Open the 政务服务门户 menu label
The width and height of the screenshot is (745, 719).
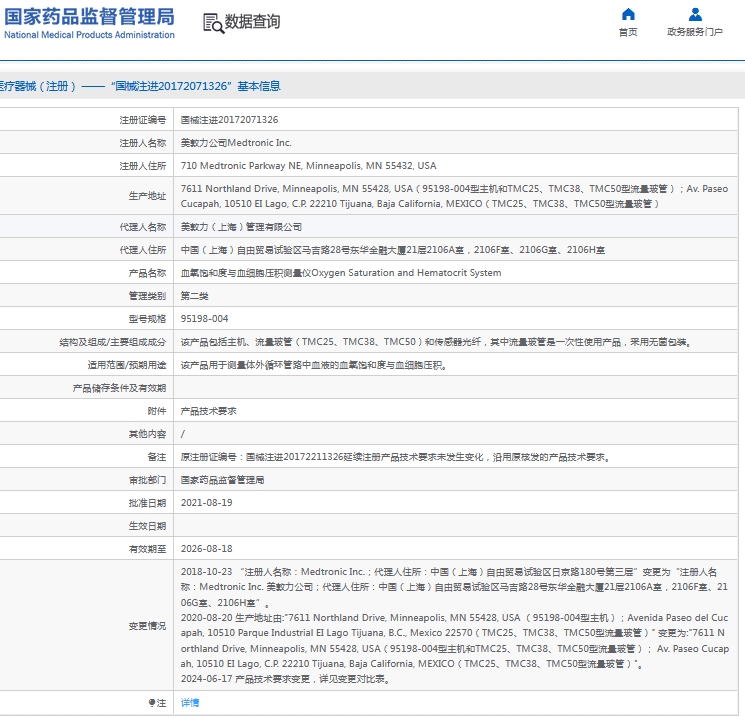coord(695,32)
